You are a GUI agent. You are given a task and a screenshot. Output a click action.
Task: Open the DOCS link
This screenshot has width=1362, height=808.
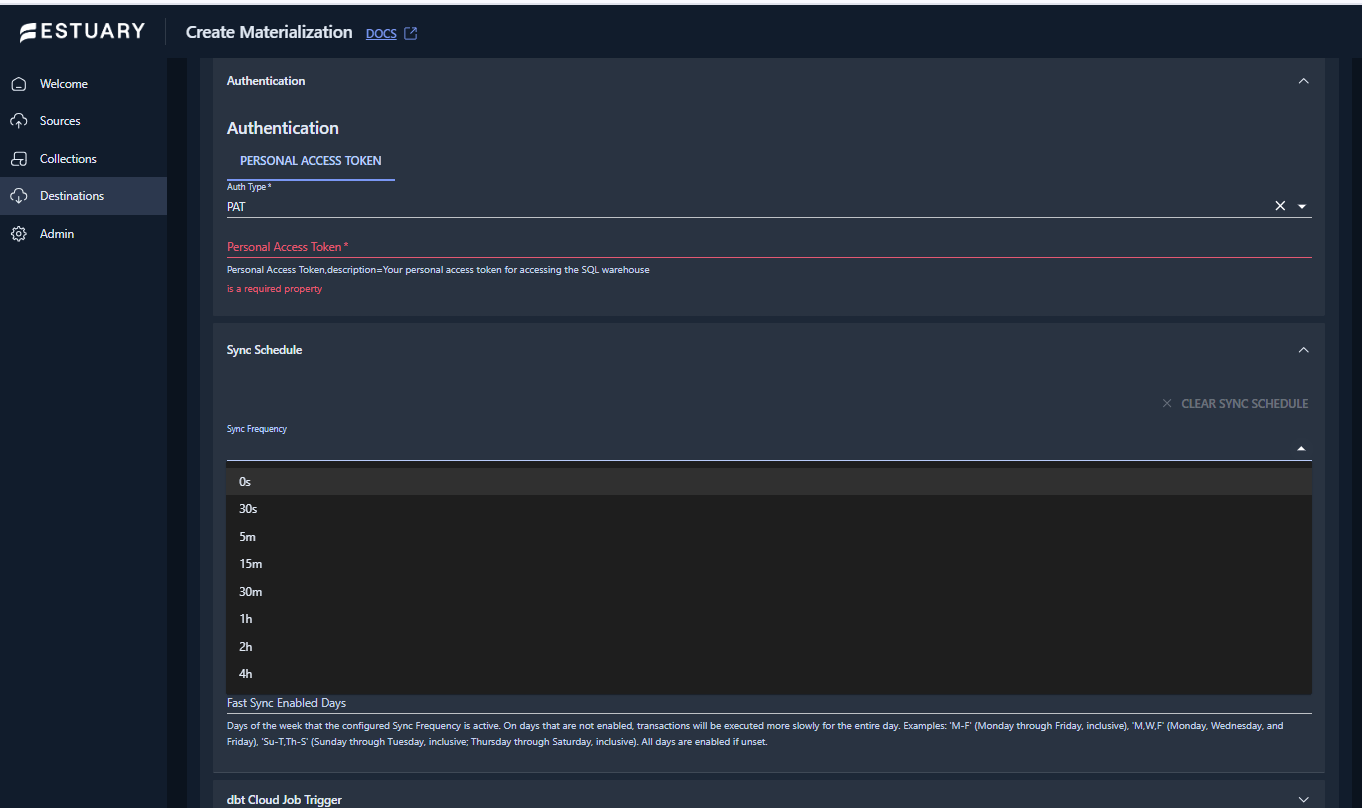point(381,34)
